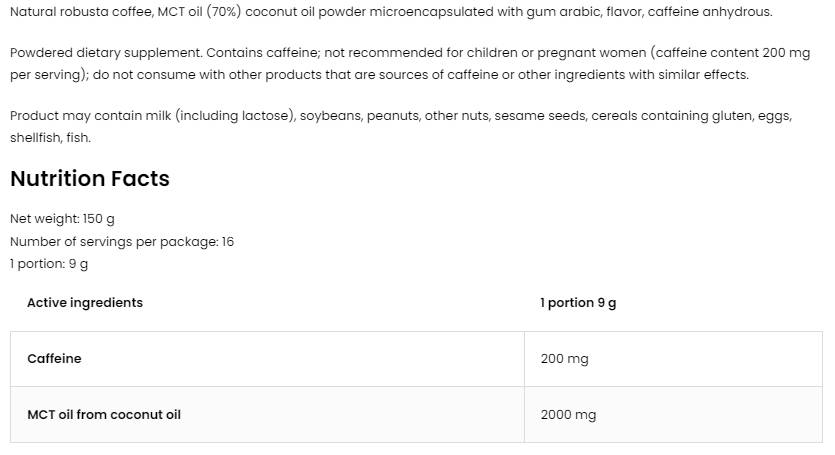This screenshot has width=835, height=455.
Task: Click the '1 portion 9 g' column header
Action: [x=578, y=303]
